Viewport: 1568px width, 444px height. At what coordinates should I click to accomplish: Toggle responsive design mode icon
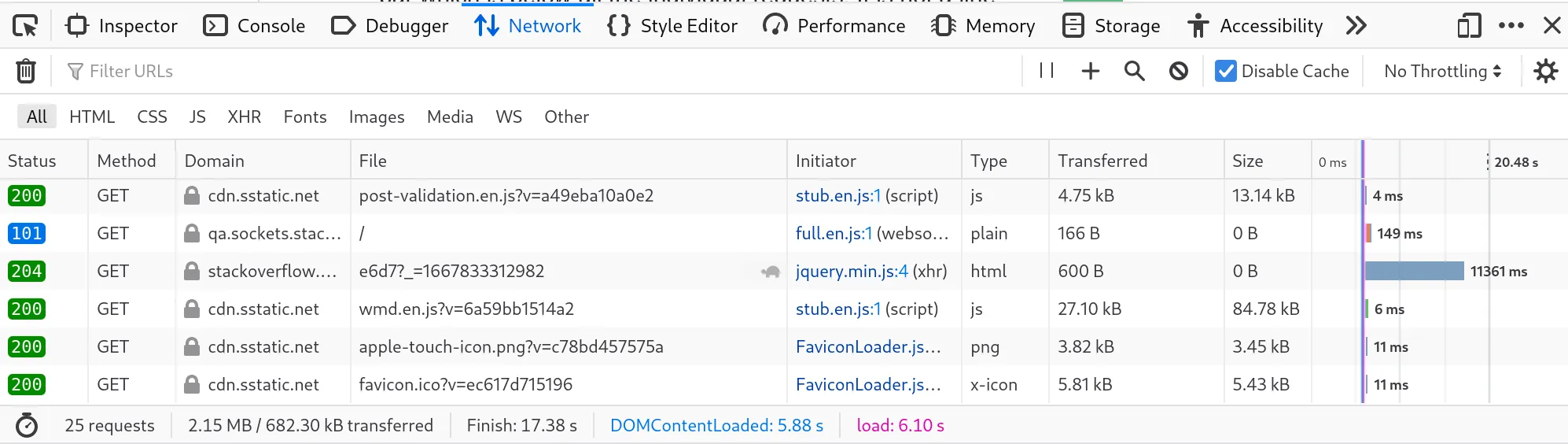coord(1468,26)
